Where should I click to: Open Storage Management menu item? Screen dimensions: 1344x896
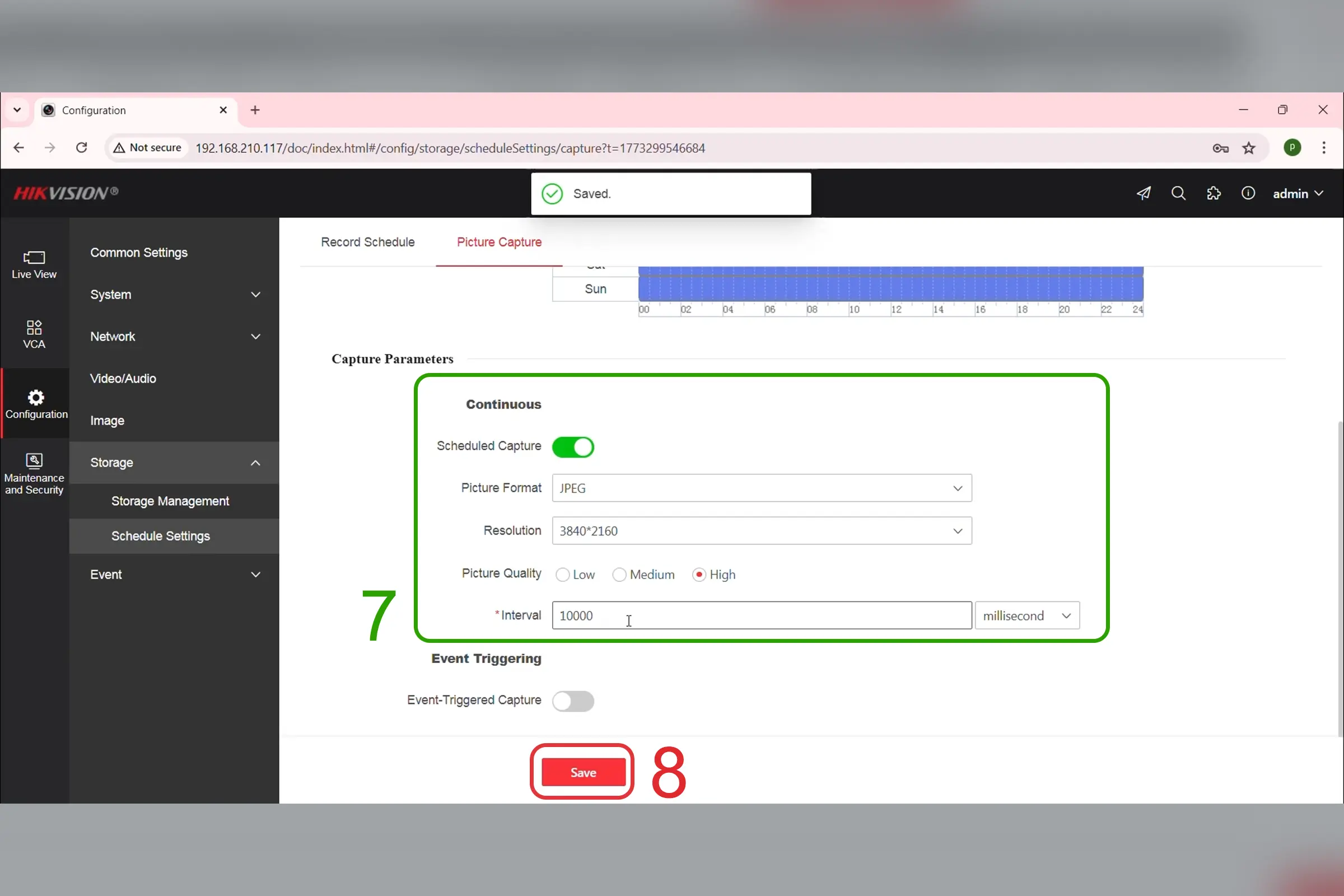170,501
